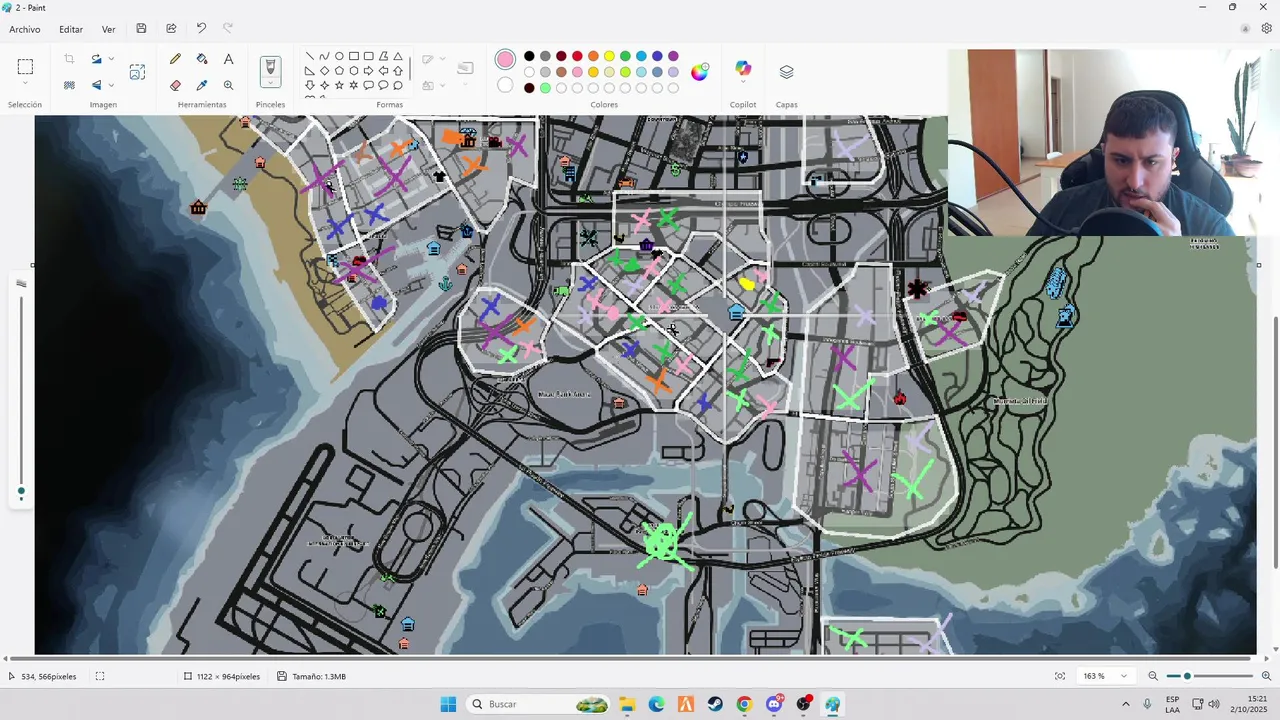
Task: Click the Buscar taskbar search box
Action: (x=540, y=704)
